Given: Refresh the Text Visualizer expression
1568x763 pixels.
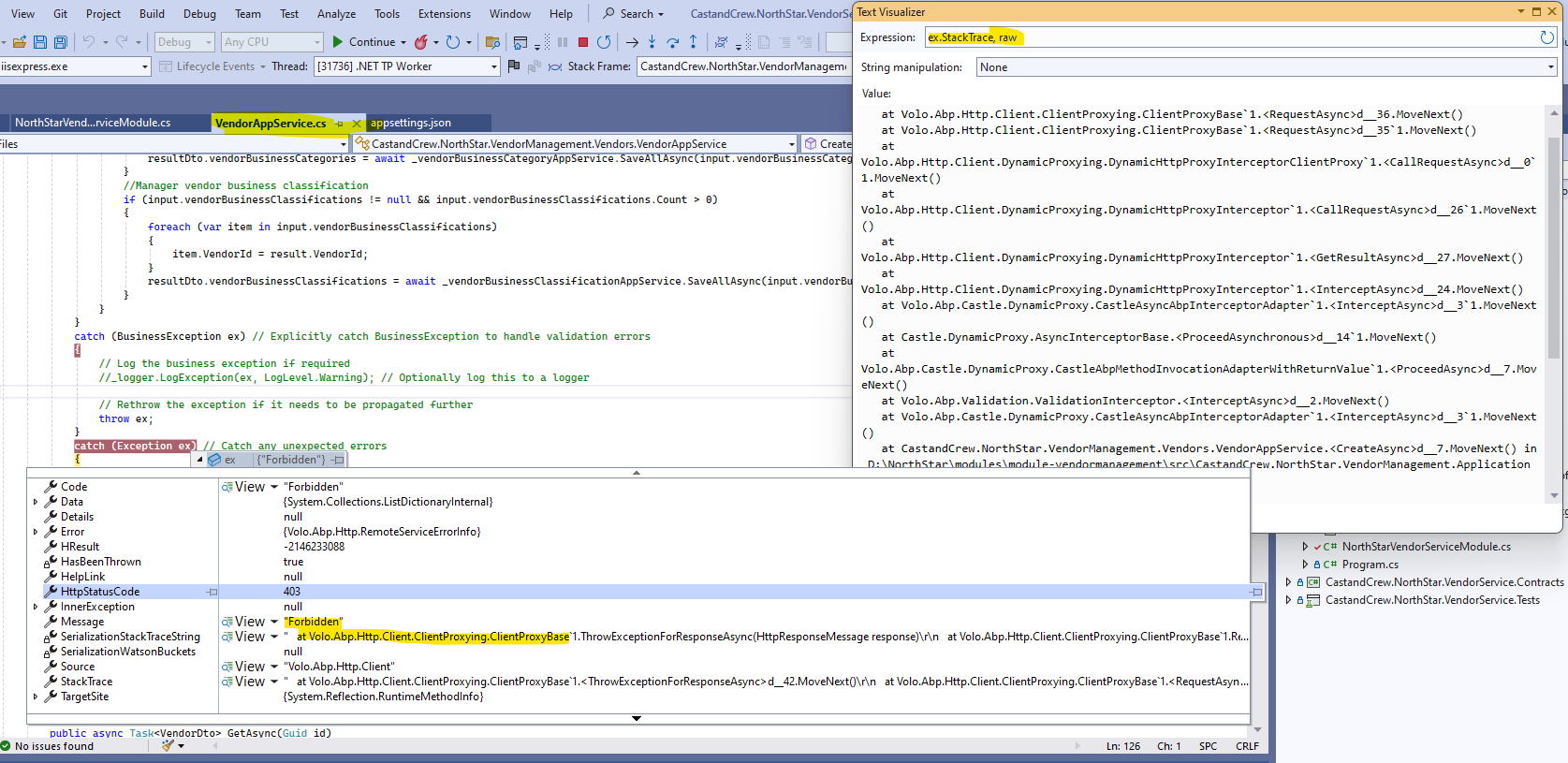Looking at the screenshot, I should (x=1546, y=37).
